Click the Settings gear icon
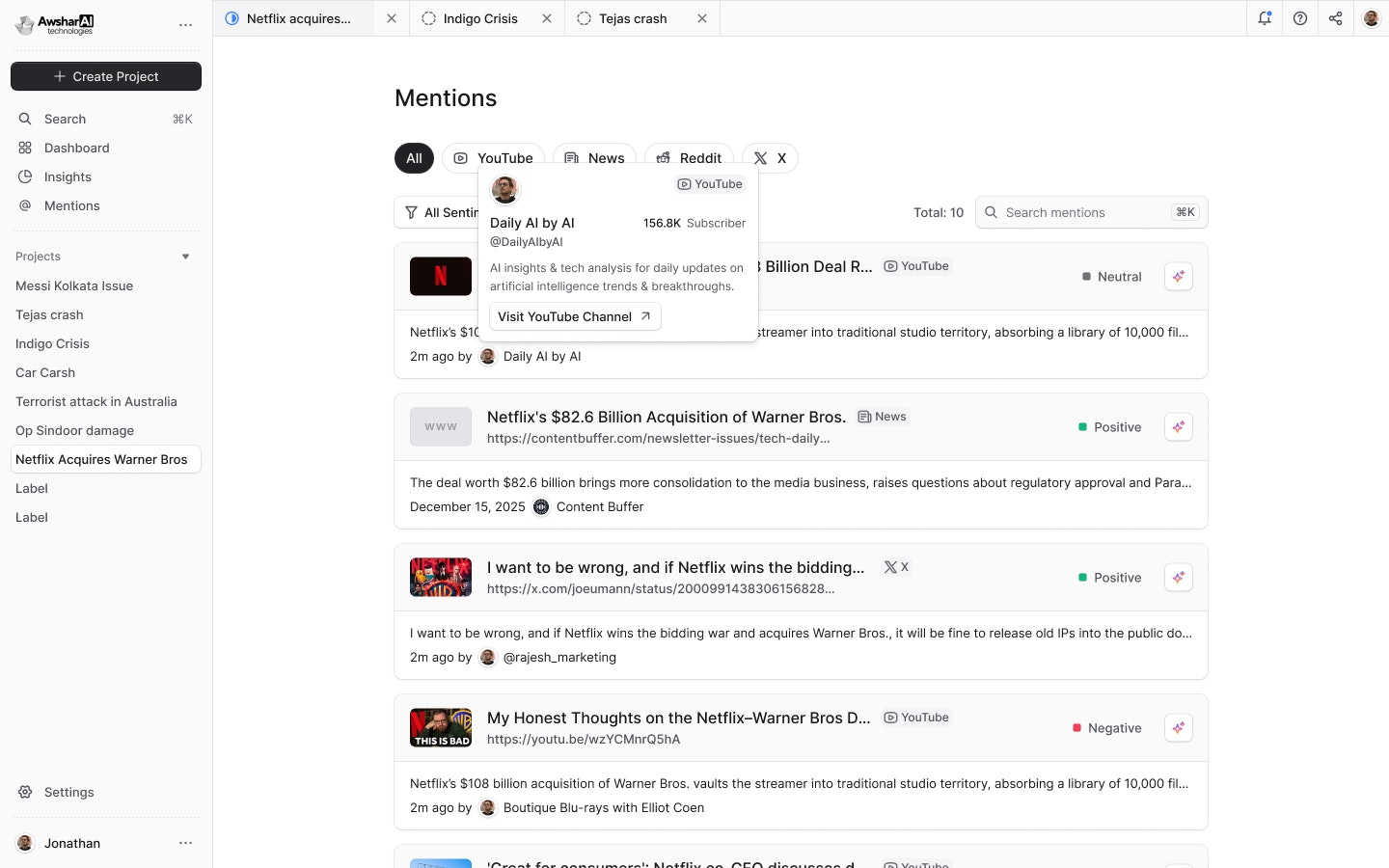 click(x=25, y=792)
